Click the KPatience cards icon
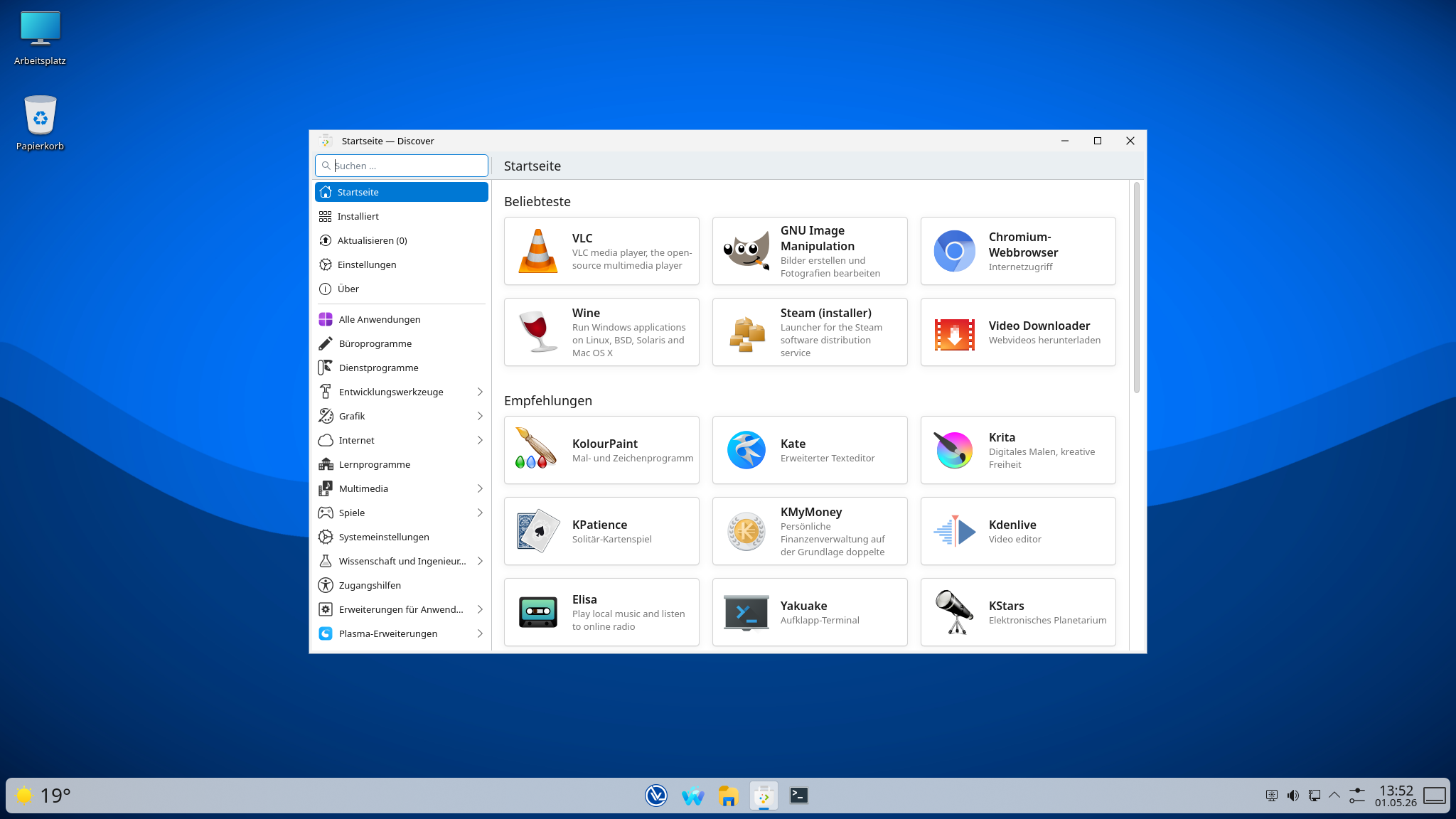Image resolution: width=1456 pixels, height=819 pixels. (x=538, y=531)
